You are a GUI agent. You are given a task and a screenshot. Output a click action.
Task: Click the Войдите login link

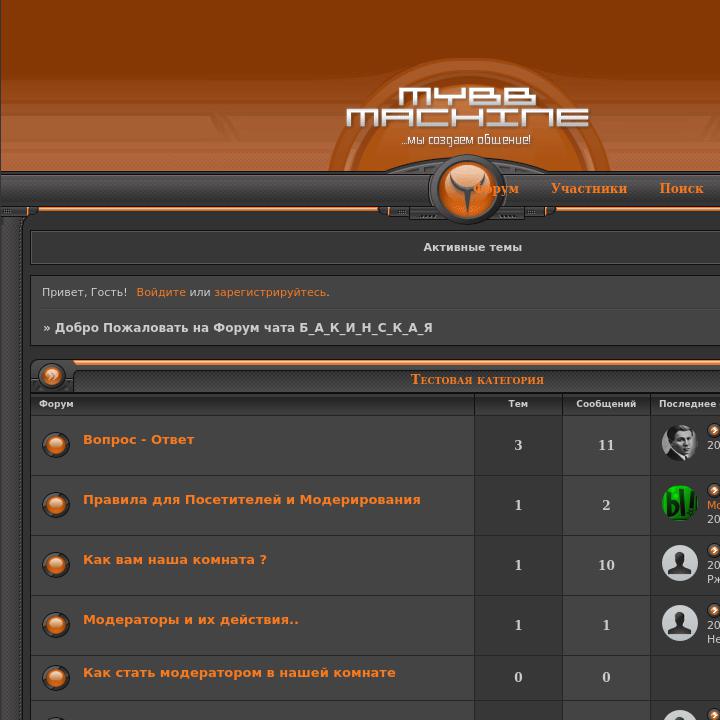pos(161,292)
